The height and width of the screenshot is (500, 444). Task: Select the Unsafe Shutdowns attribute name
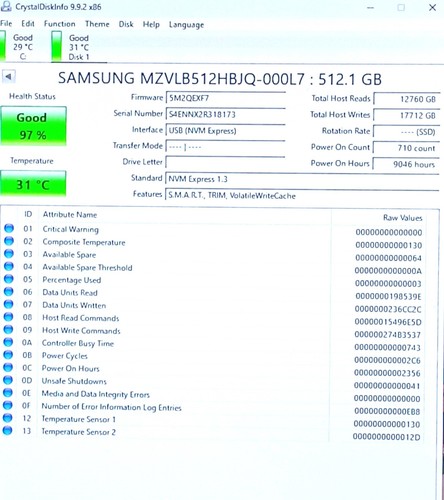tap(74, 381)
